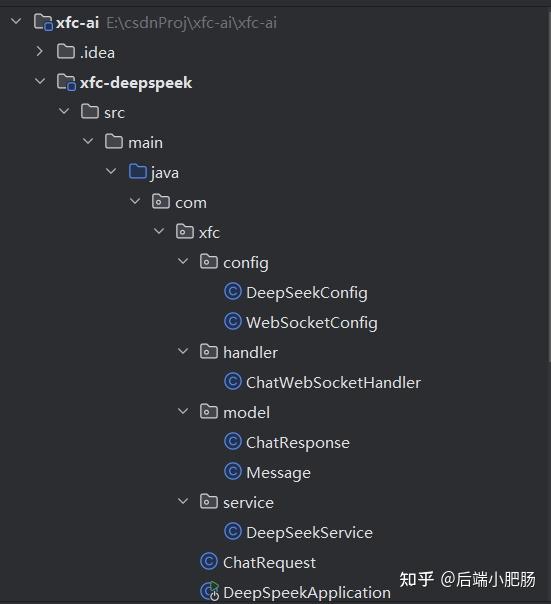Click the DeepSeekConfig class icon
This screenshot has width=551, height=604.
coord(233,292)
